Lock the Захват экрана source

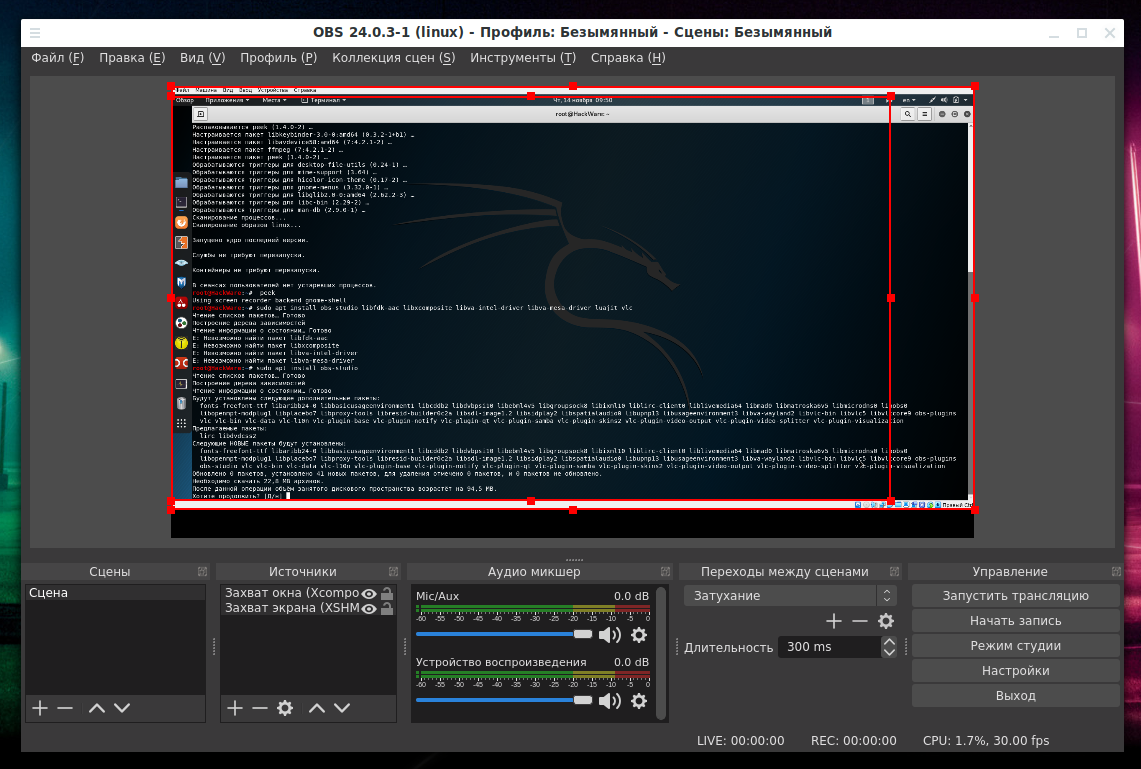[387, 608]
